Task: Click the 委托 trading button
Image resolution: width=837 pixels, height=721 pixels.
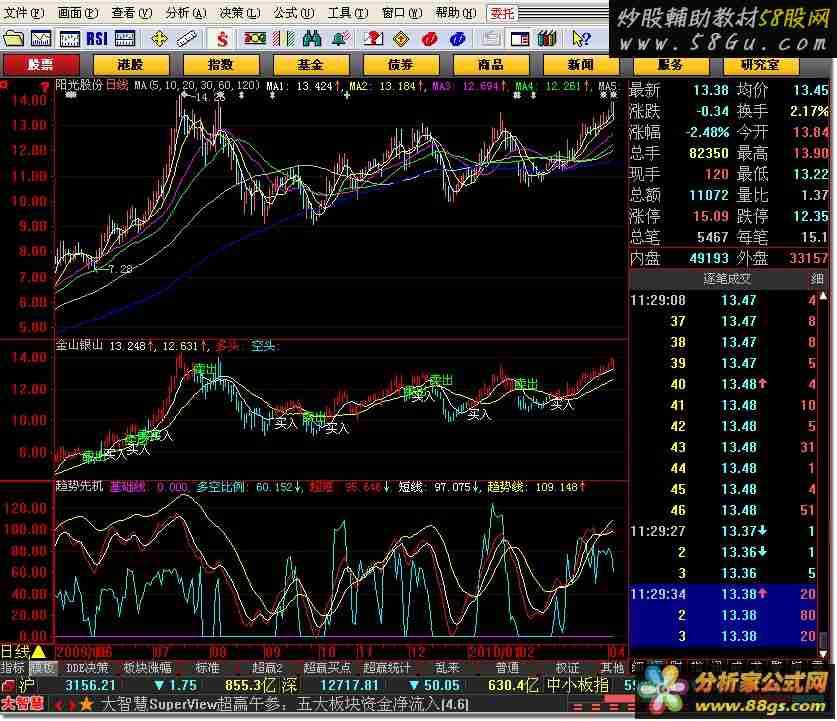Action: click(x=502, y=13)
